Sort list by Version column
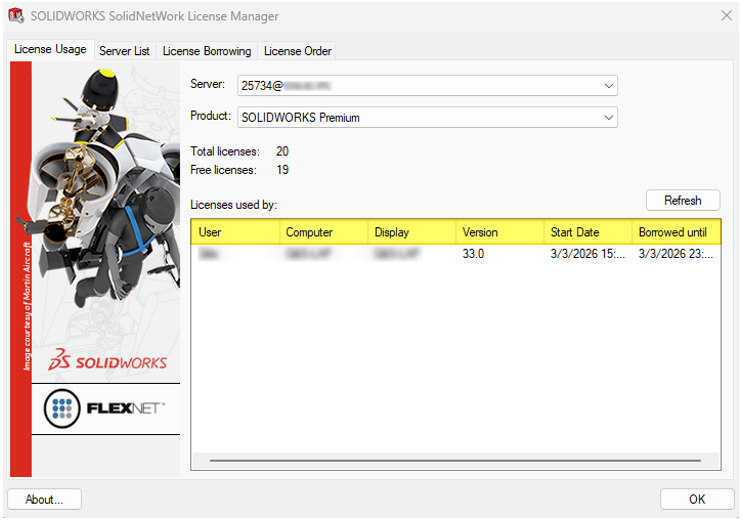 point(499,232)
